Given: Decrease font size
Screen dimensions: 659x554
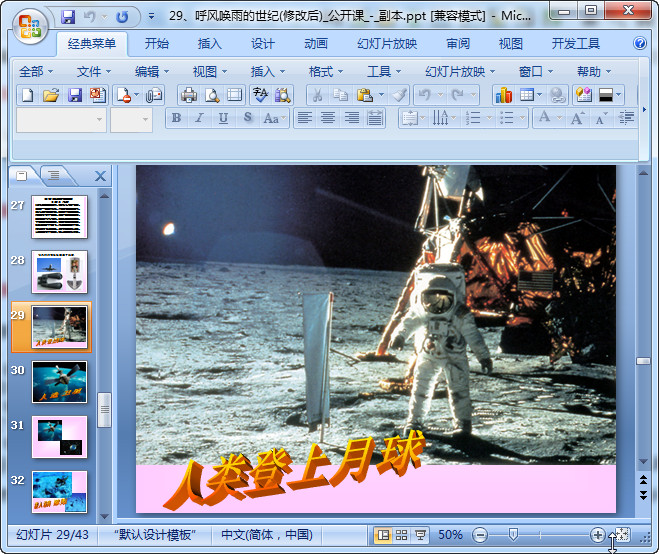Looking at the screenshot, I should point(601,118).
